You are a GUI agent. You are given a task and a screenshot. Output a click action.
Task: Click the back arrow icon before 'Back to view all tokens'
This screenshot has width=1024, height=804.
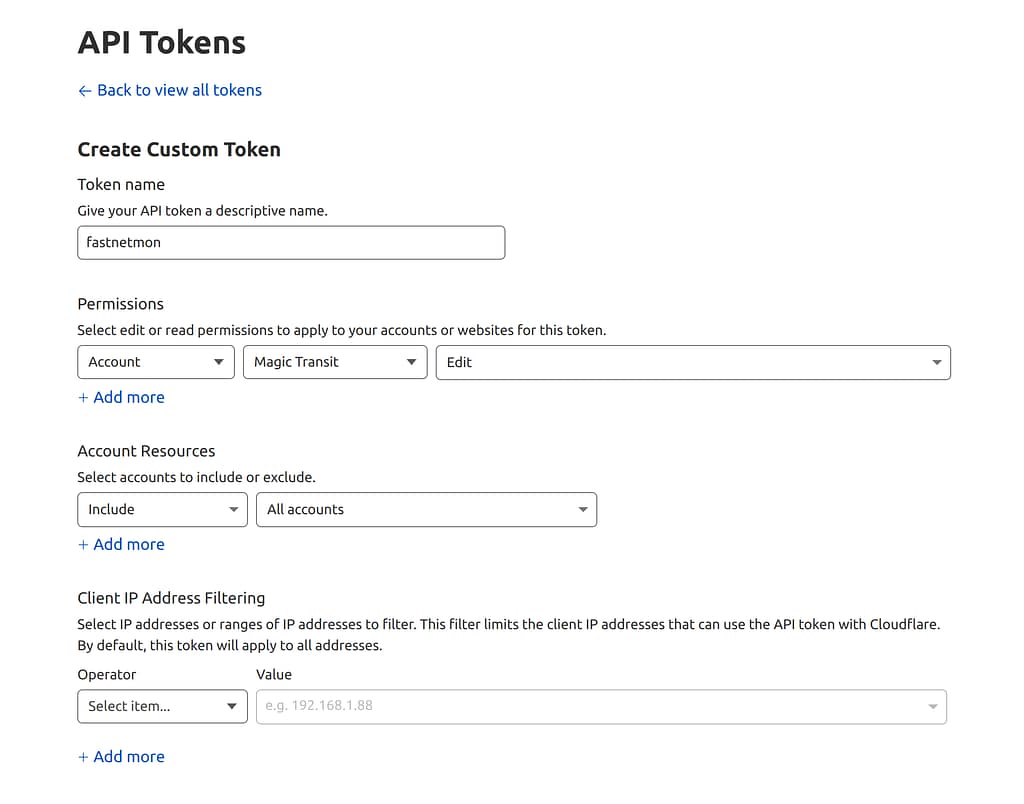click(x=84, y=91)
